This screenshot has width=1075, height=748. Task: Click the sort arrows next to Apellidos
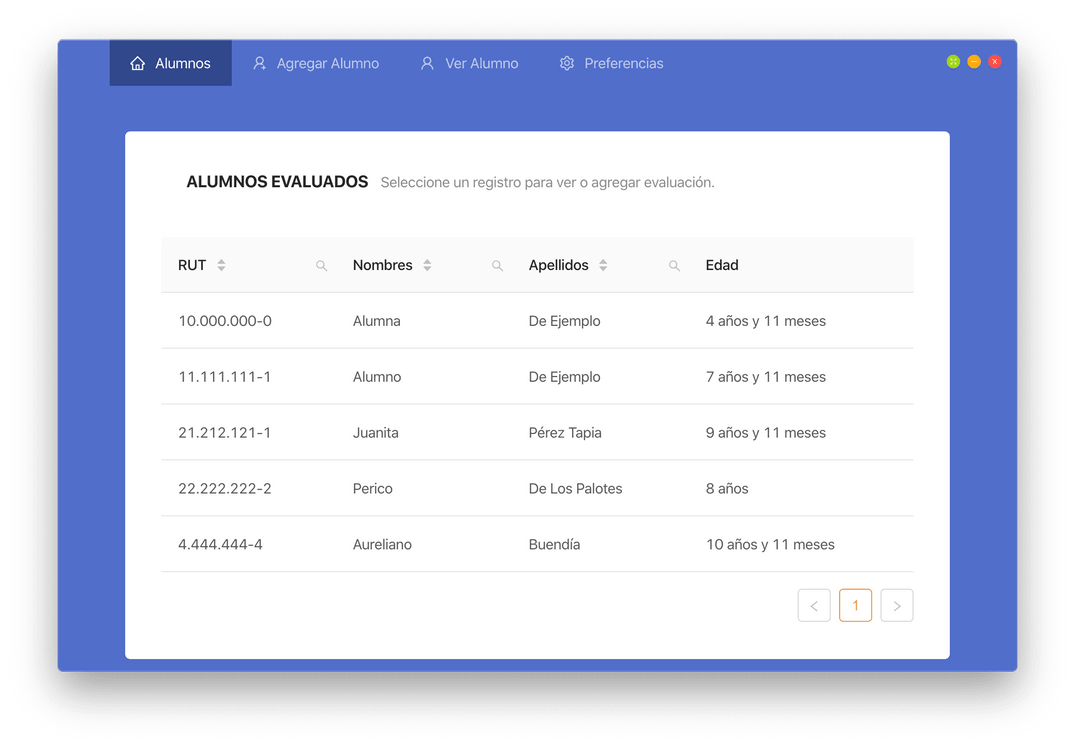pyautogui.click(x=603, y=264)
